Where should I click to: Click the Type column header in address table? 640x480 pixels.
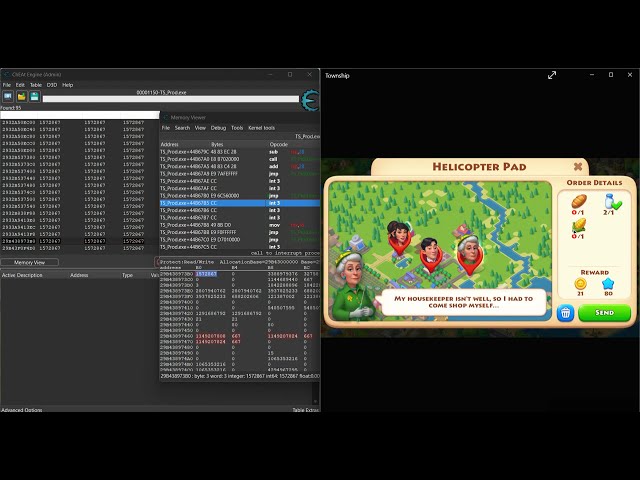(127, 275)
